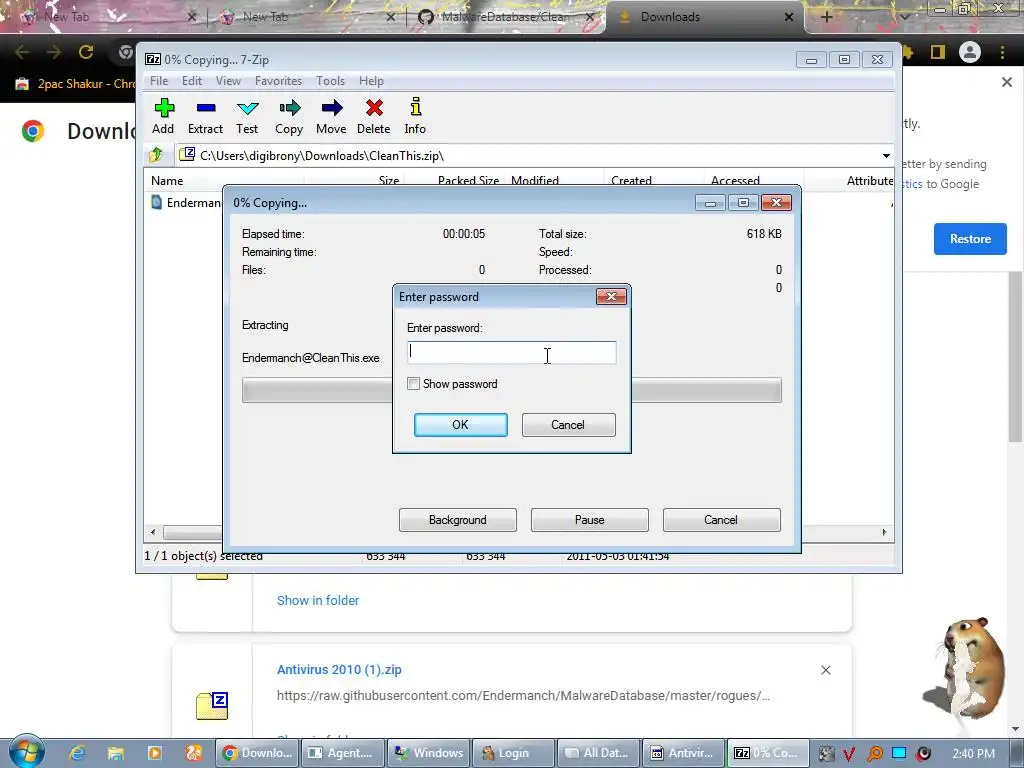
Task: Open the Favorites menu
Action: pyautogui.click(x=278, y=81)
